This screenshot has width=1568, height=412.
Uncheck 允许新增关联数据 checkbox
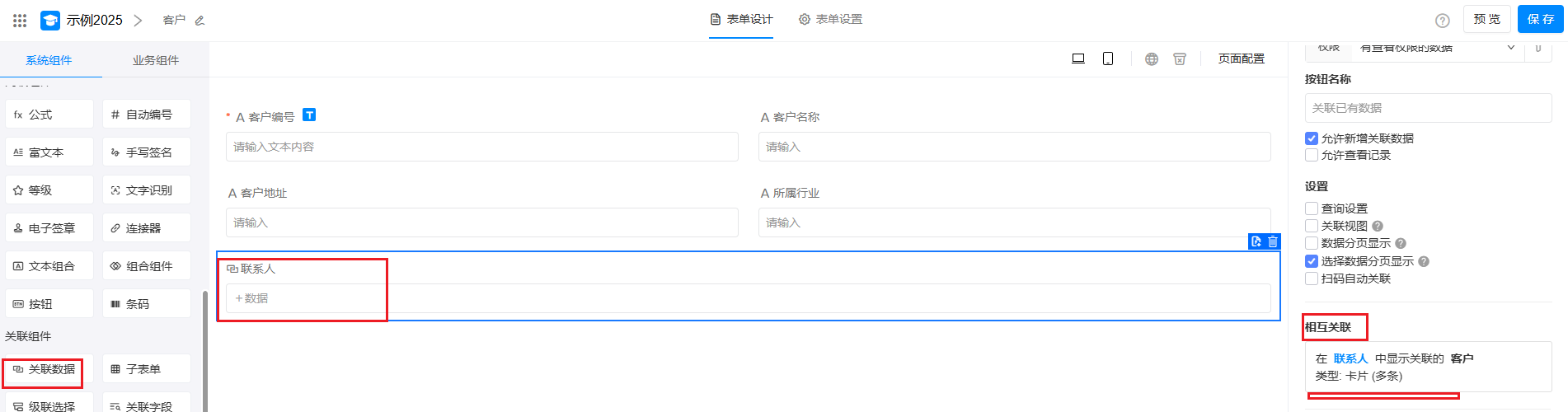[x=1312, y=138]
